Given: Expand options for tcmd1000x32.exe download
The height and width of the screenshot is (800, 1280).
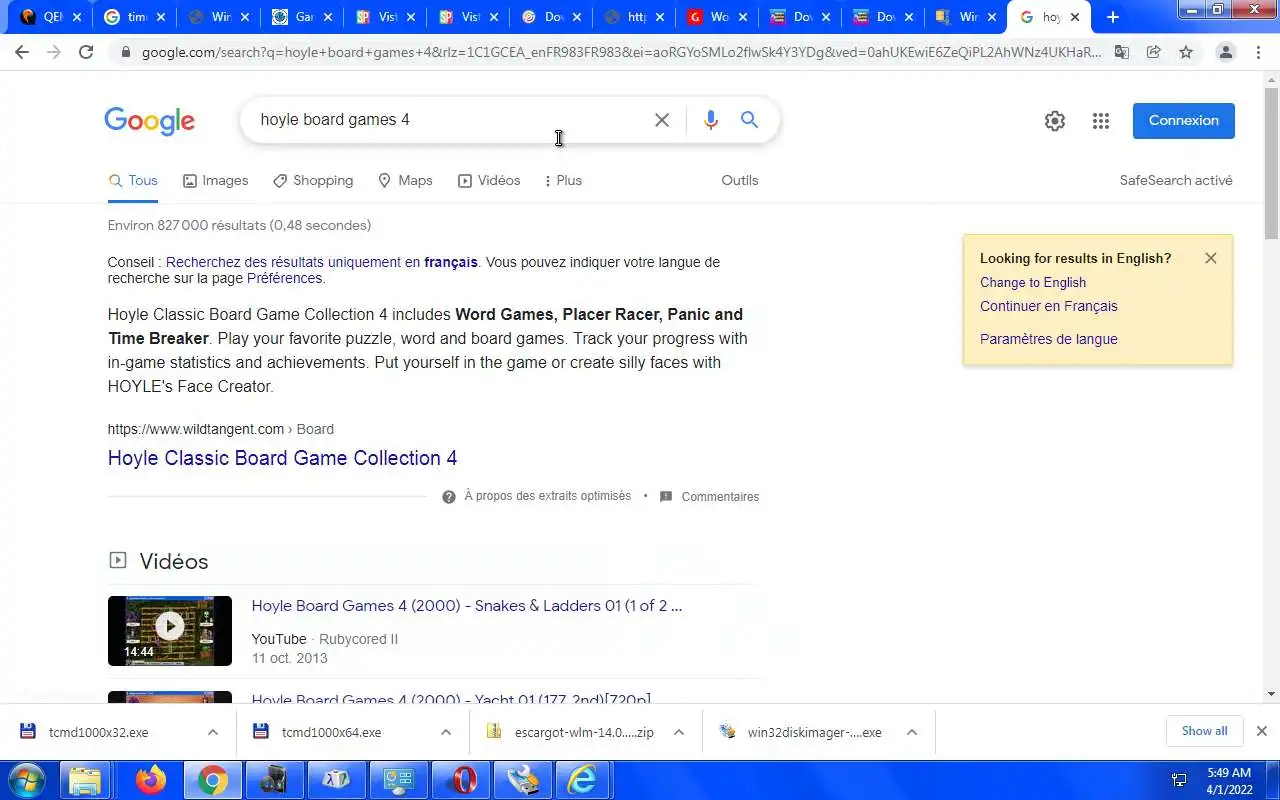Looking at the screenshot, I should (x=213, y=732).
